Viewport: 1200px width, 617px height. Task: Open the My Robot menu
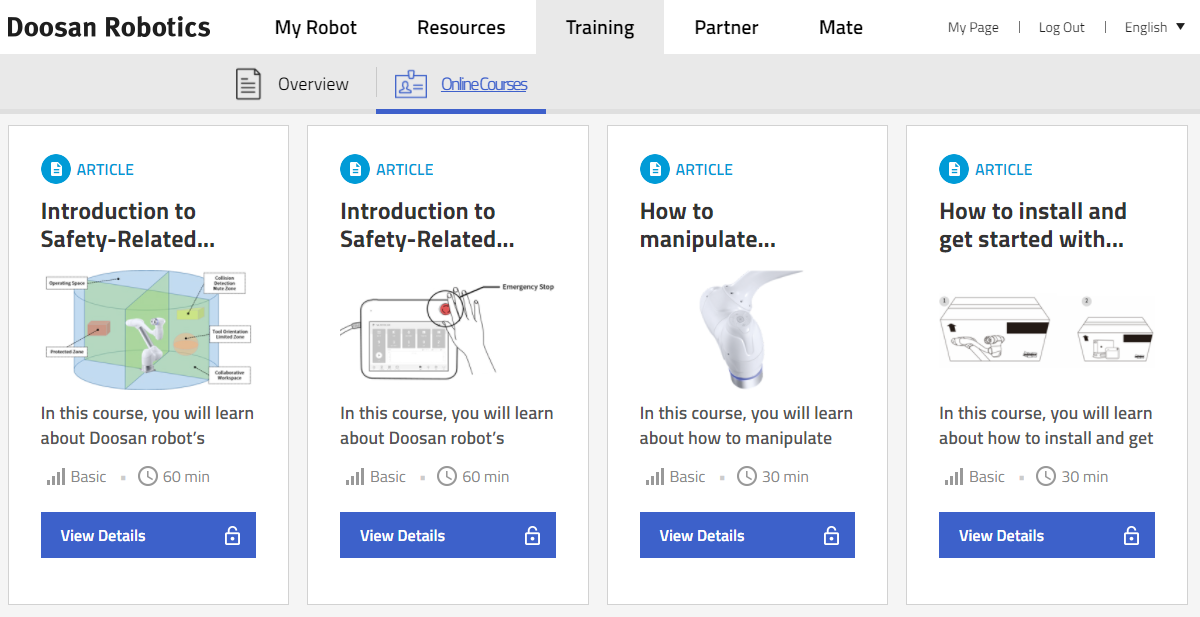tap(315, 27)
